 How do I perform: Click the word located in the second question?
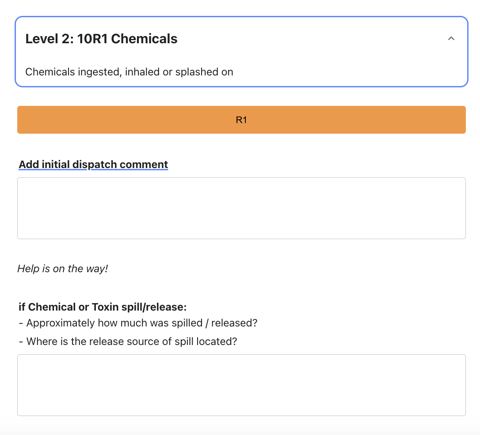(x=217, y=341)
